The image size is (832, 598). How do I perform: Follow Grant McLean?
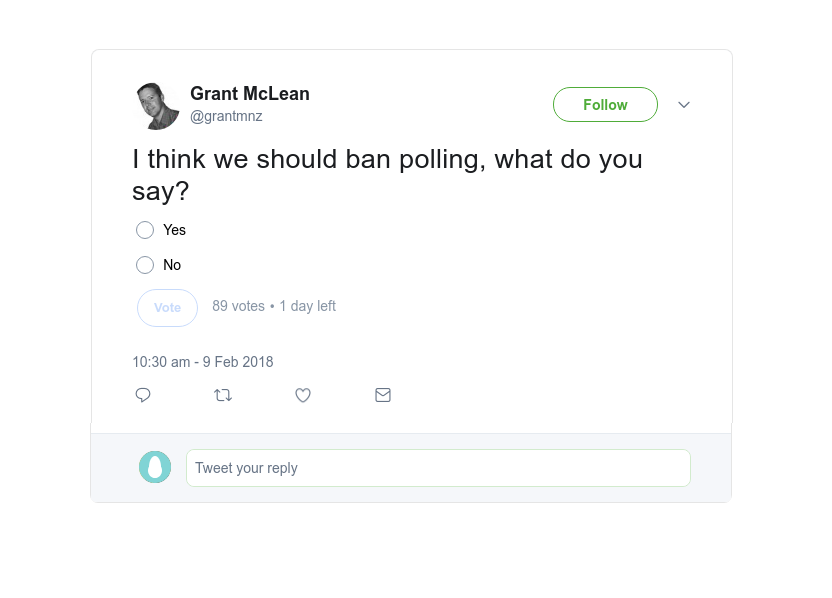click(605, 105)
